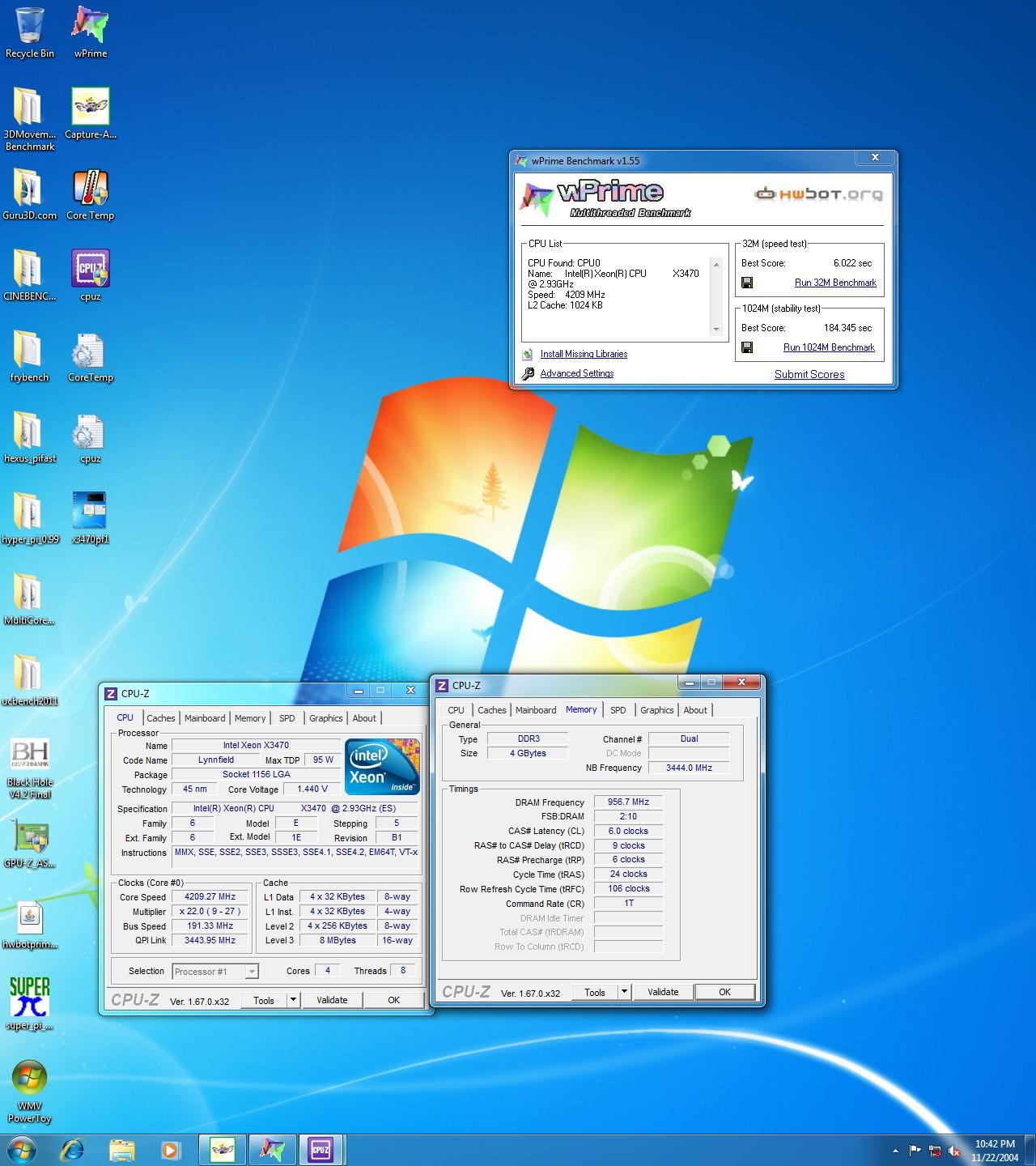
Task: Open Caches tab in right CPU-Z window
Action: point(491,710)
